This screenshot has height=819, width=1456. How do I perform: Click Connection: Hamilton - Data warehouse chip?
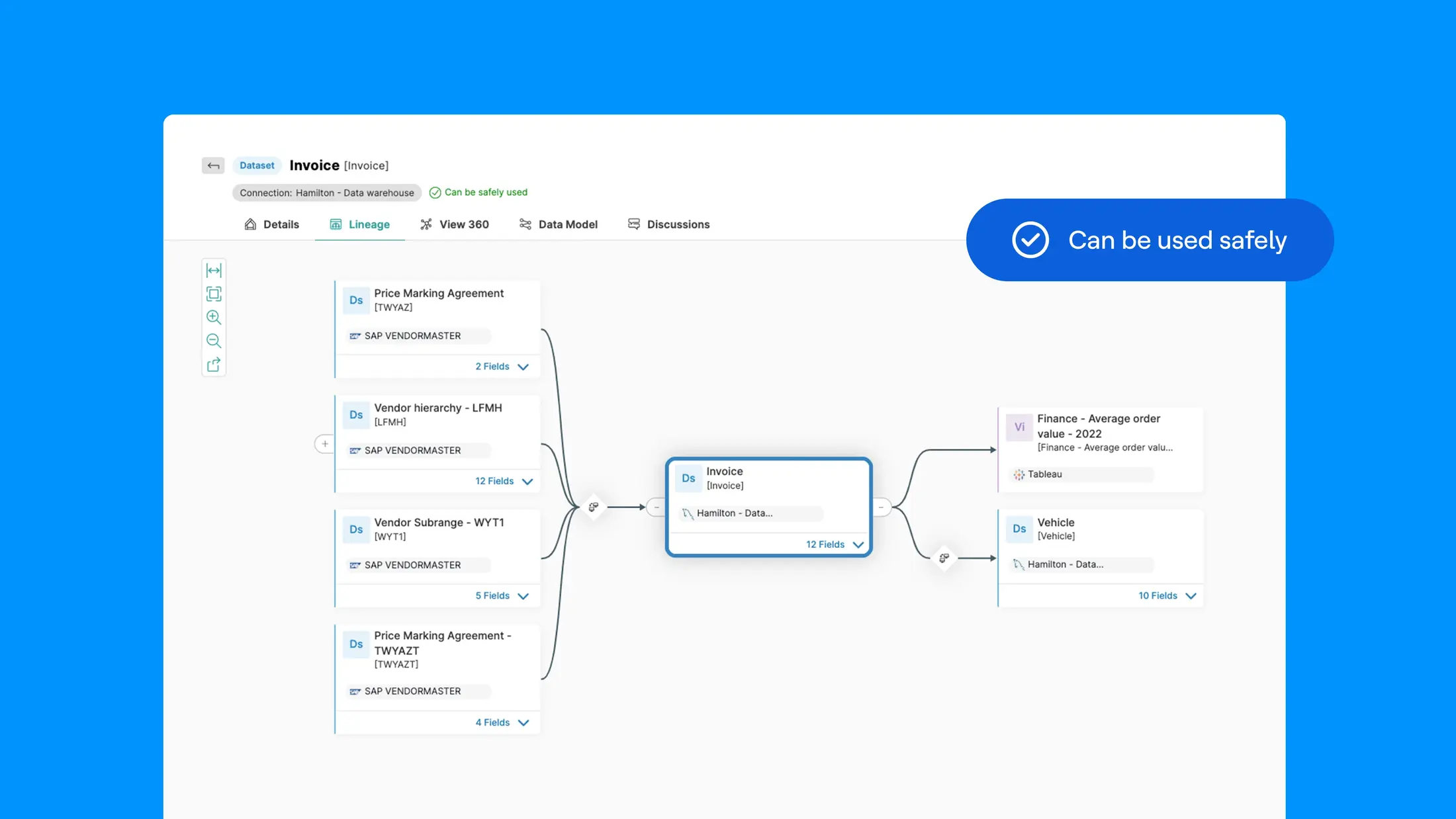pyautogui.click(x=327, y=193)
